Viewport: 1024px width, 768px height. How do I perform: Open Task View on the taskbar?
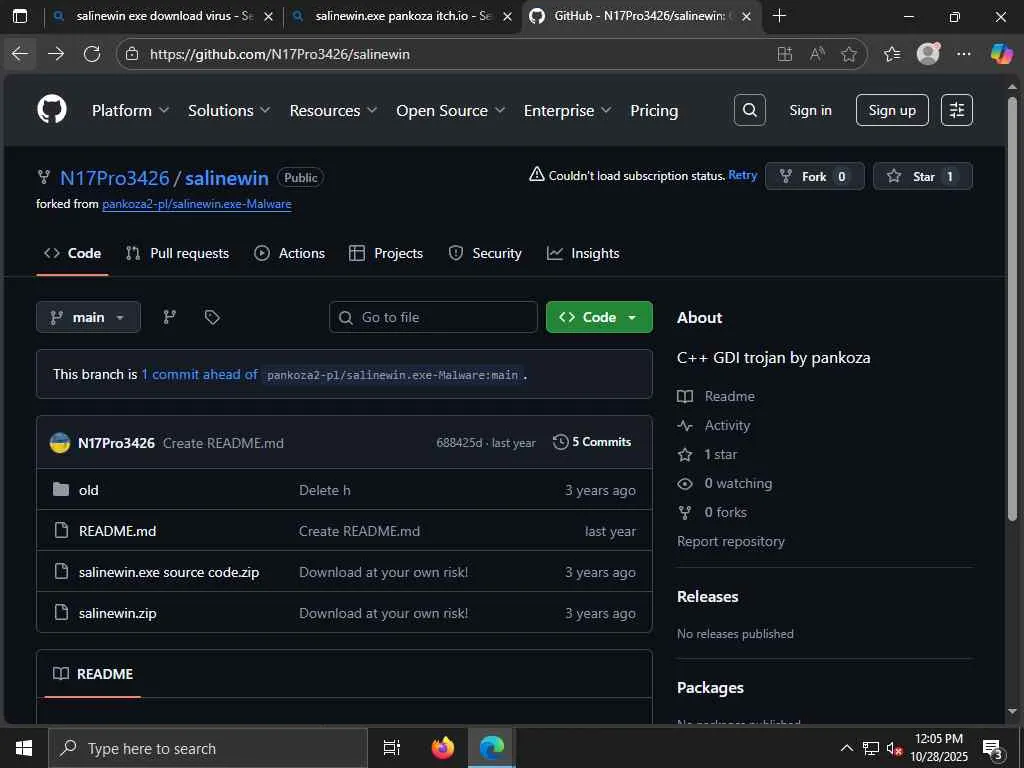(x=391, y=748)
